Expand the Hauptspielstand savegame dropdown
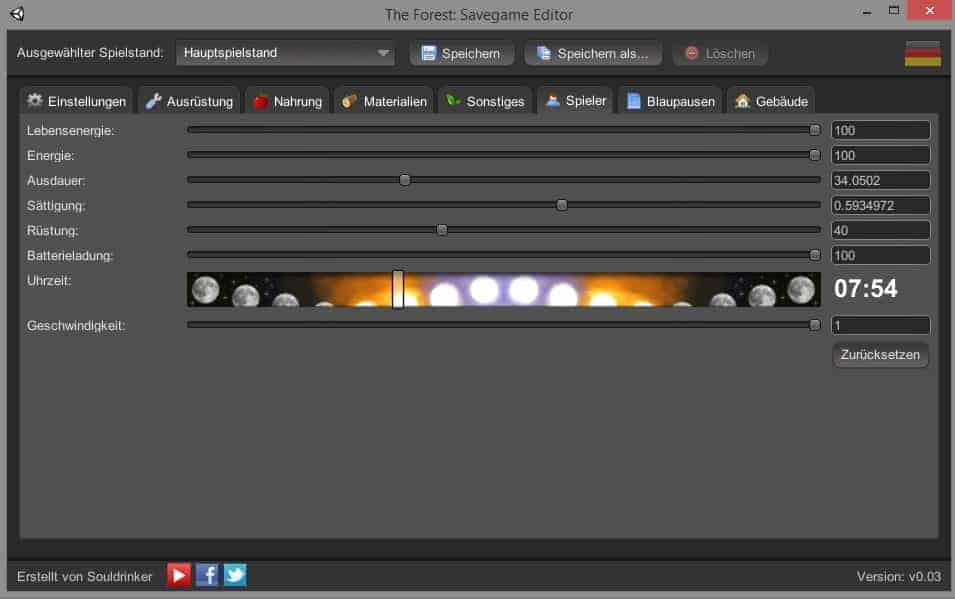Screen dimensions: 955x599 click(286, 53)
